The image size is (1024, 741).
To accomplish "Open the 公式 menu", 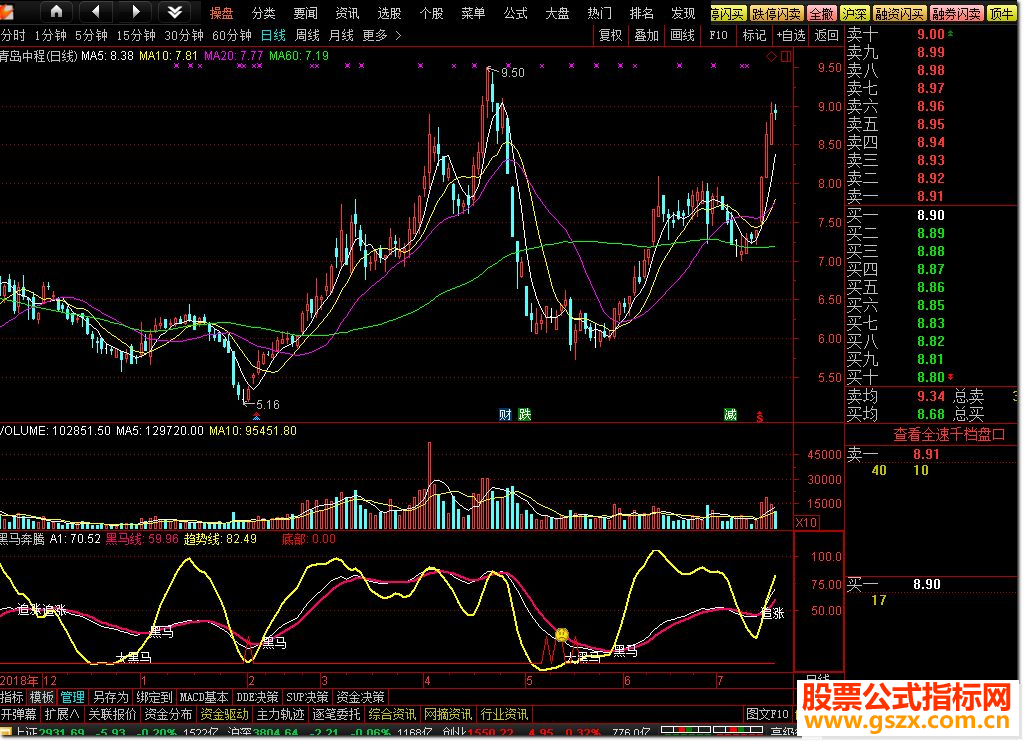I will pyautogui.click(x=515, y=13).
